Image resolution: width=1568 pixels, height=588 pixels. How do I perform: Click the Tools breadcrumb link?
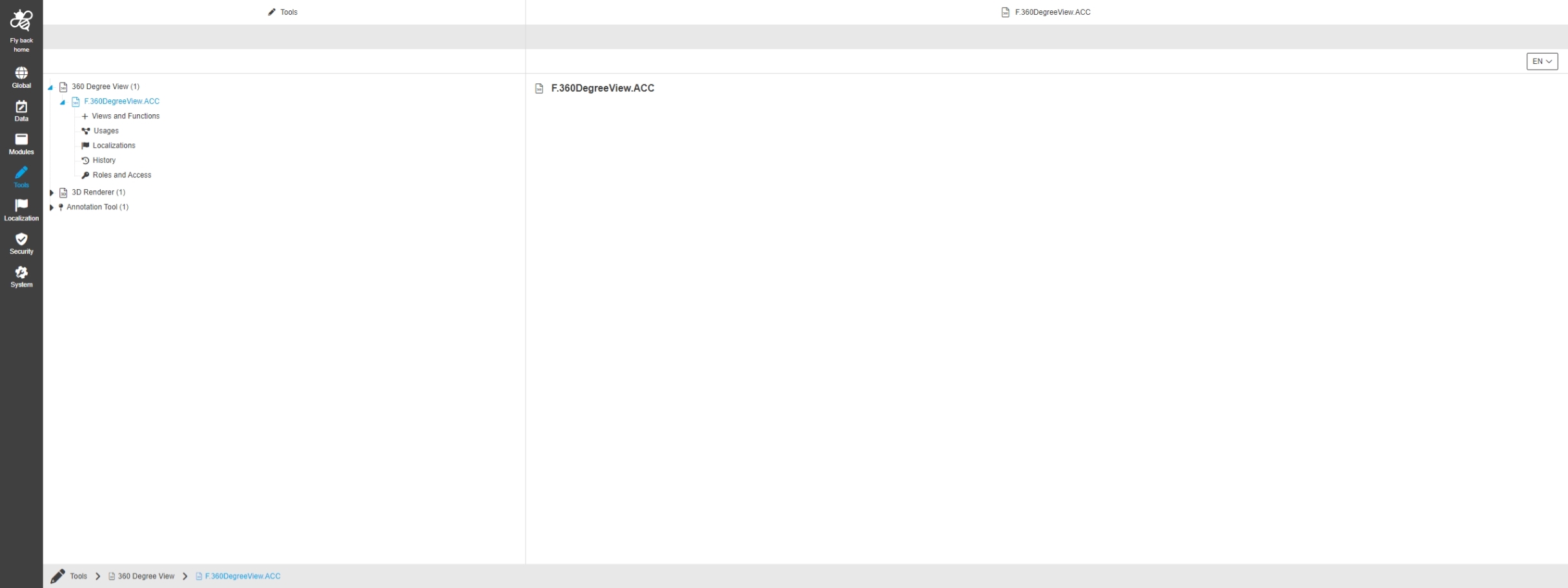pos(78,576)
